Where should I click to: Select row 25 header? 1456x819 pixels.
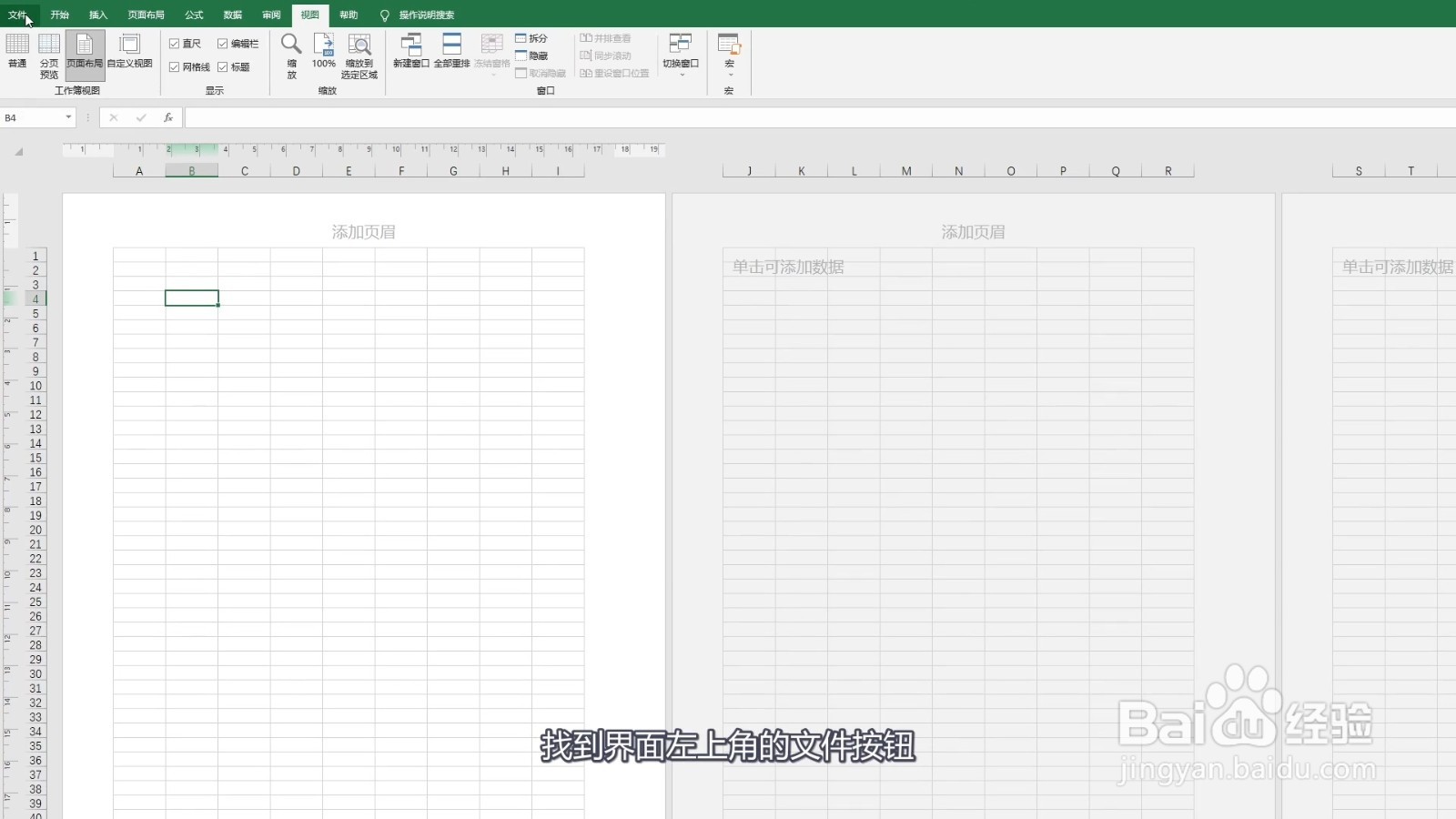click(x=35, y=602)
